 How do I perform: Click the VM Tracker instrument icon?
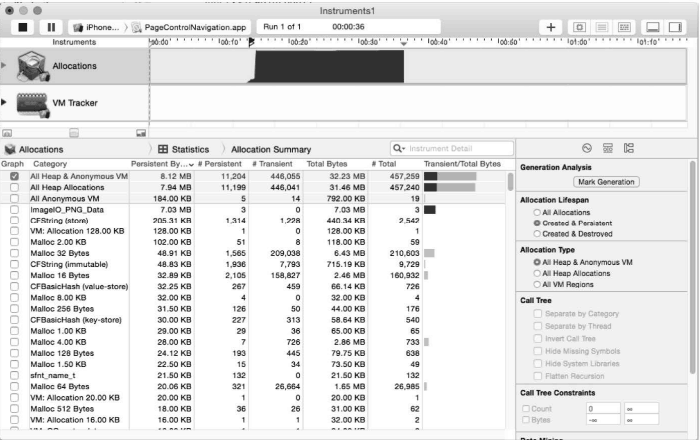(x=28, y=102)
